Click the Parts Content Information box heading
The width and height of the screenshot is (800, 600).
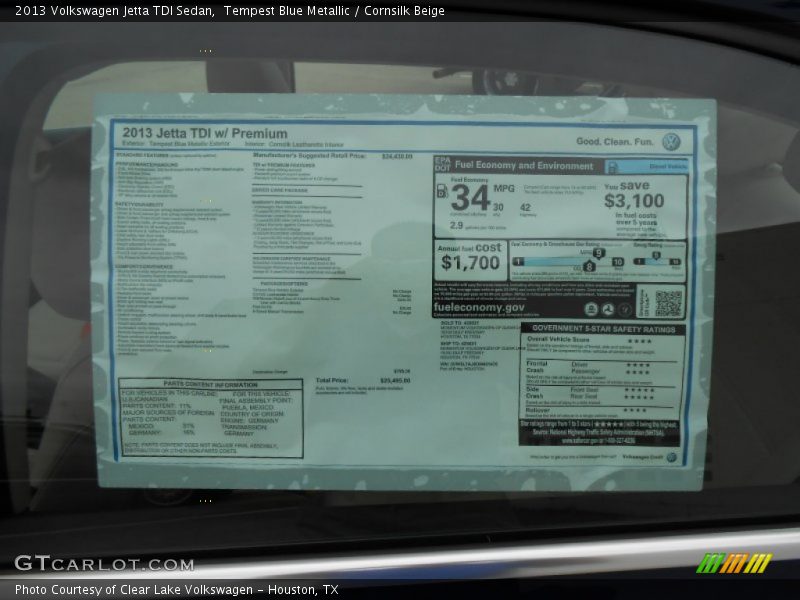pyautogui.click(x=210, y=384)
